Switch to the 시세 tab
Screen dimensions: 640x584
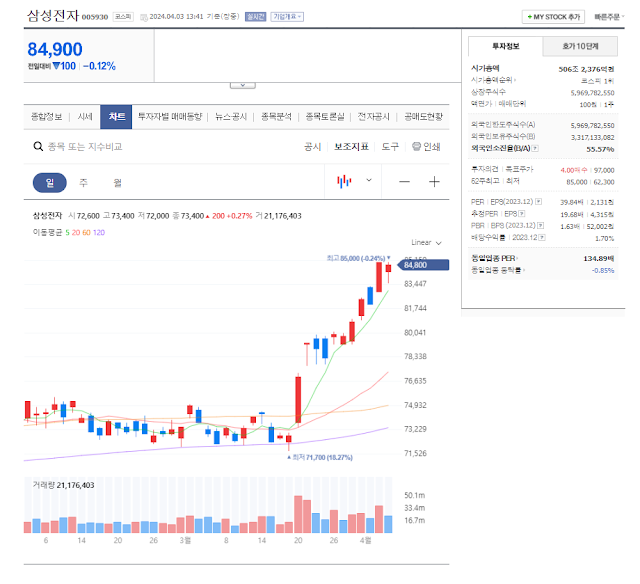pyautogui.click(x=85, y=117)
